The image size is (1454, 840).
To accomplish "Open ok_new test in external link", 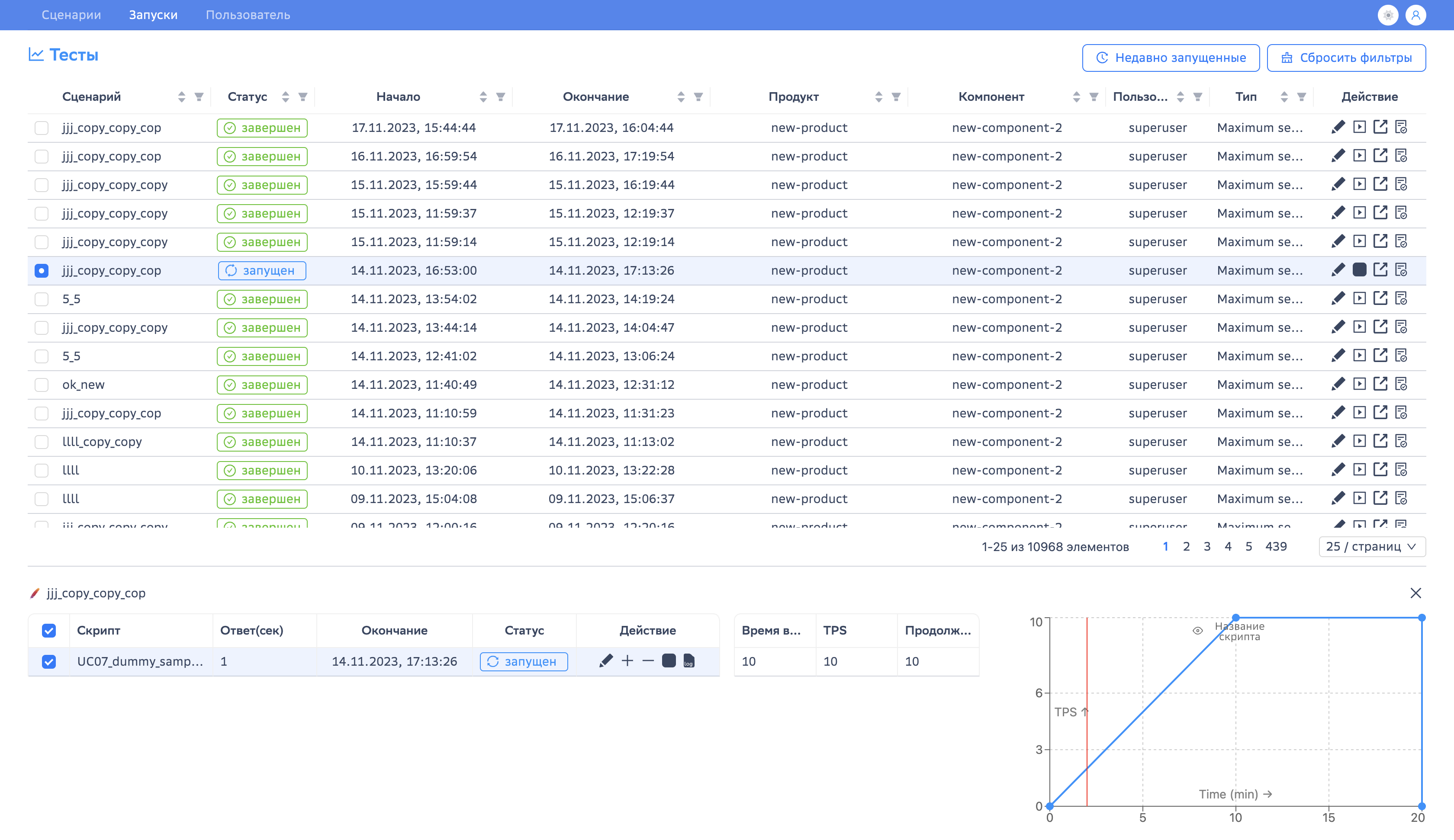I will [1380, 384].
